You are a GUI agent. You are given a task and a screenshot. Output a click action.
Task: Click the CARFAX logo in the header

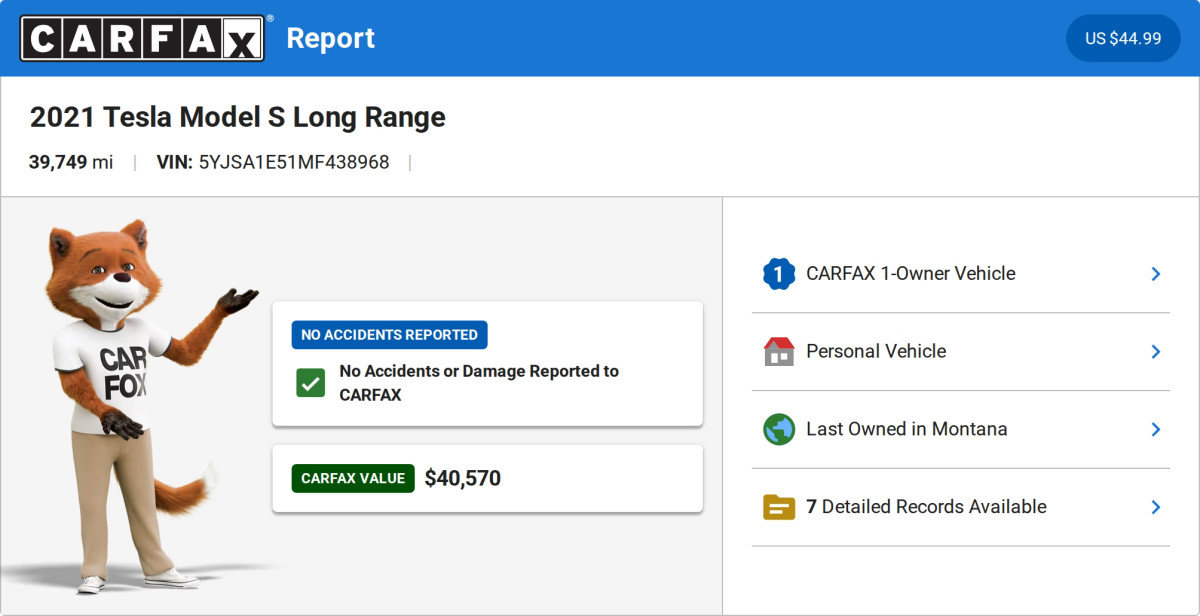[142, 38]
